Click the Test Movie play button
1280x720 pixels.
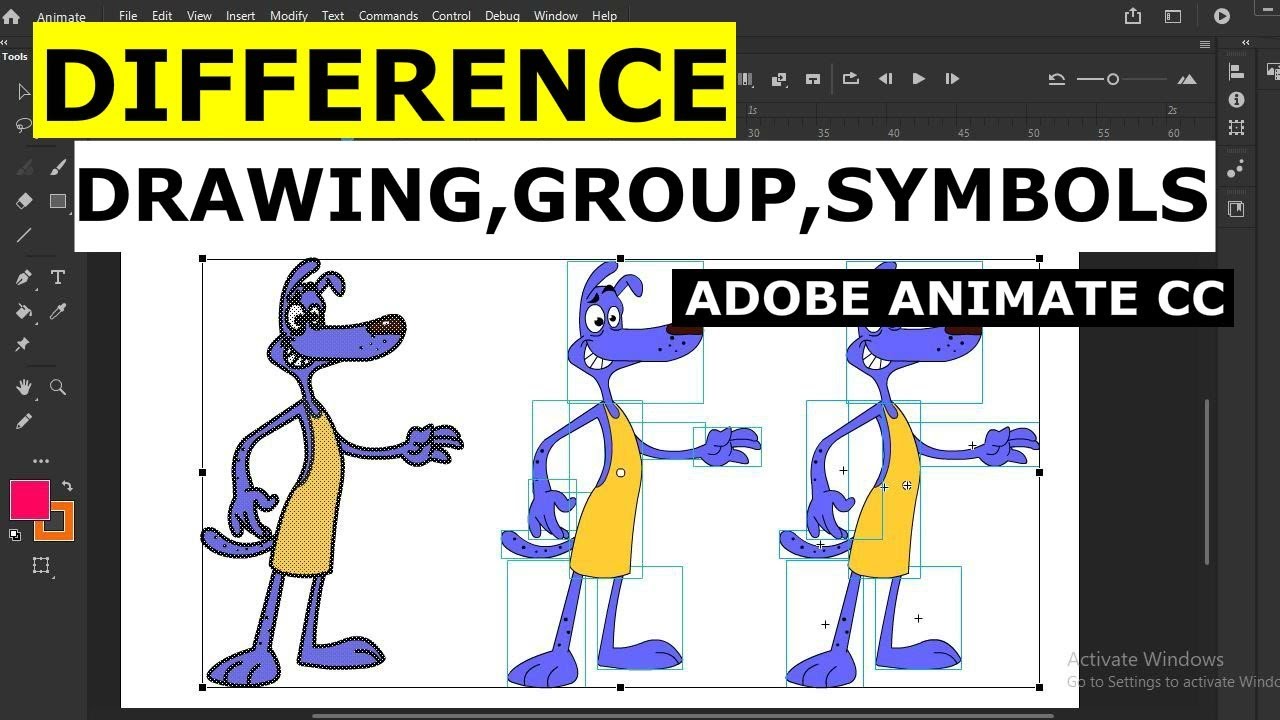tap(1222, 16)
